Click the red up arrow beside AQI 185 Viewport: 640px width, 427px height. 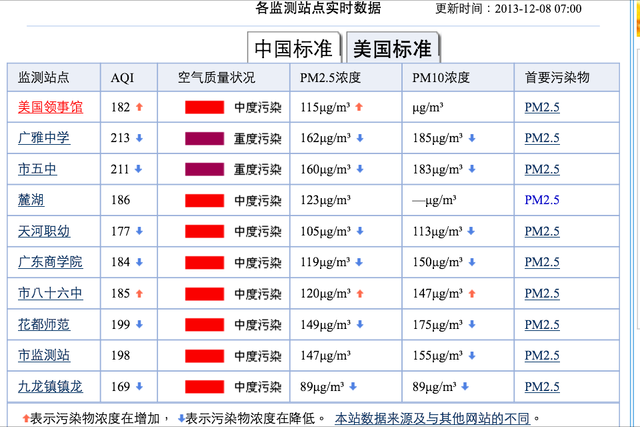click(x=139, y=293)
